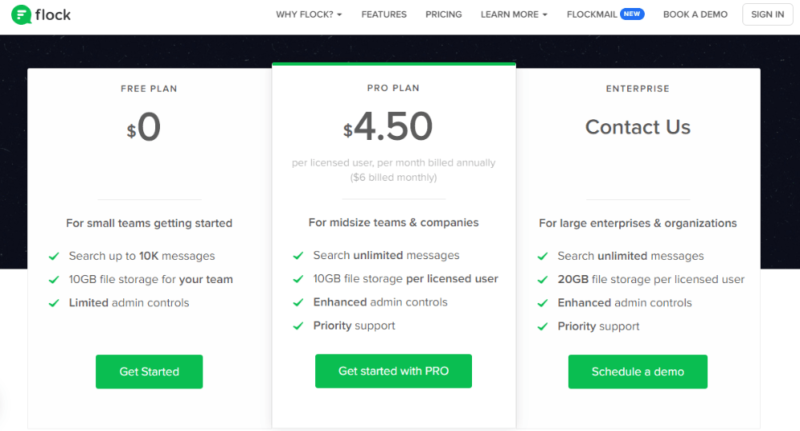Click the BOOK A DEMO link
This screenshot has width=800, height=431.
tap(696, 15)
